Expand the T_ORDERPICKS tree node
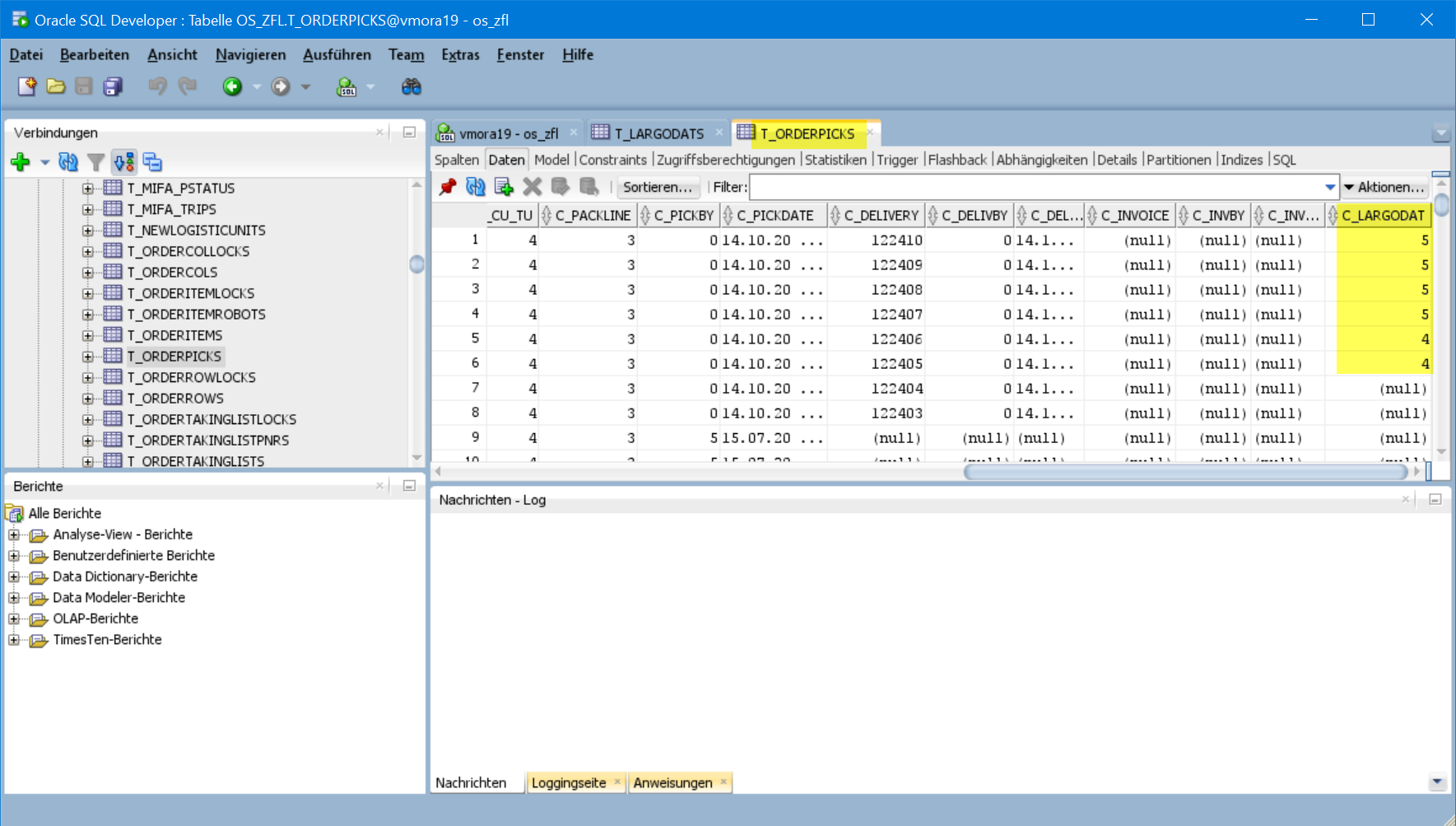1456x826 pixels. tap(88, 357)
